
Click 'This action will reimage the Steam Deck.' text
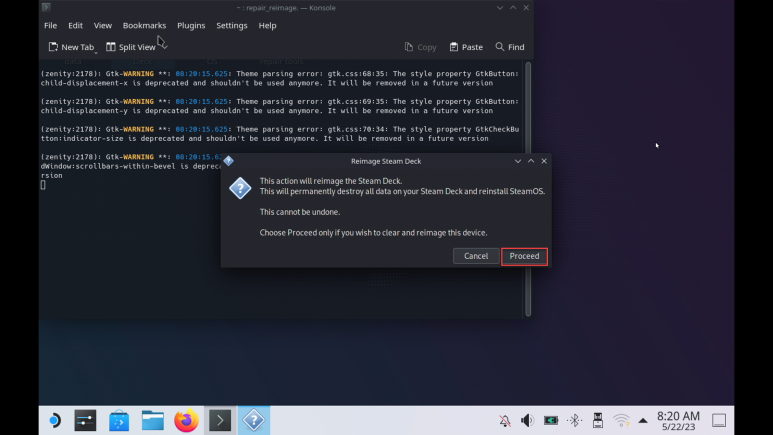coord(331,181)
